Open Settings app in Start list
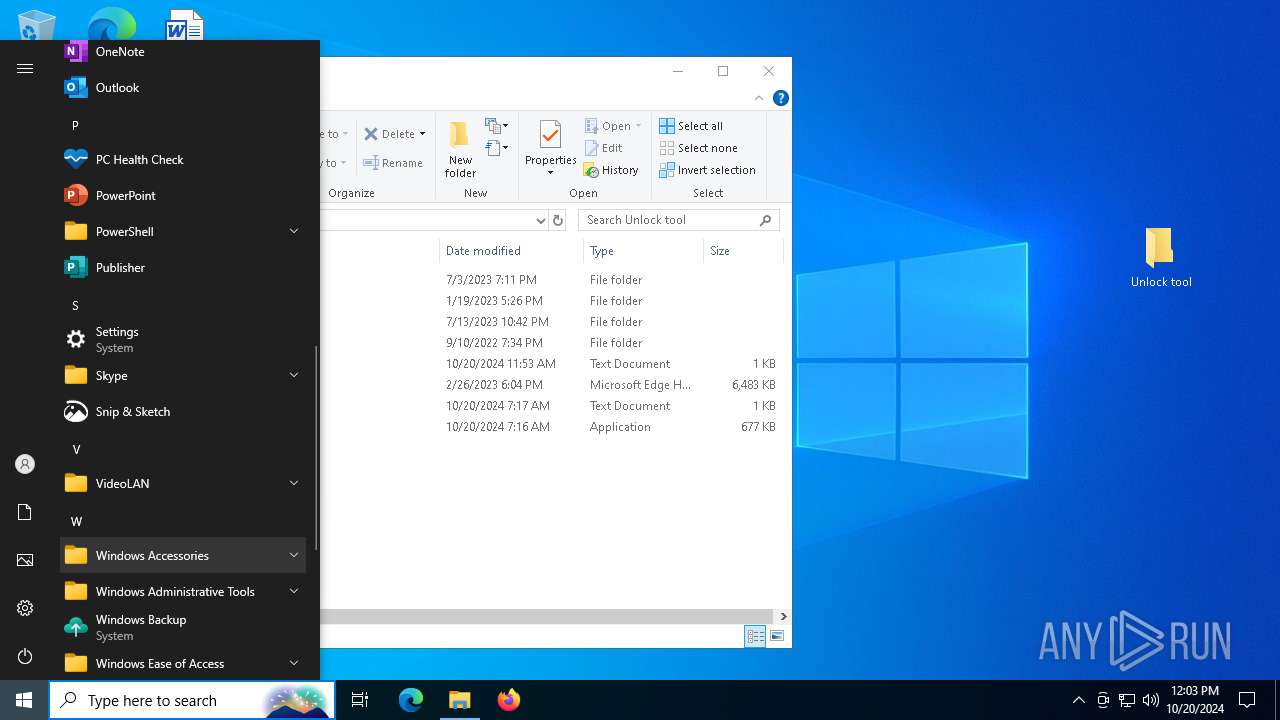The image size is (1280, 720). pyautogui.click(x=183, y=339)
